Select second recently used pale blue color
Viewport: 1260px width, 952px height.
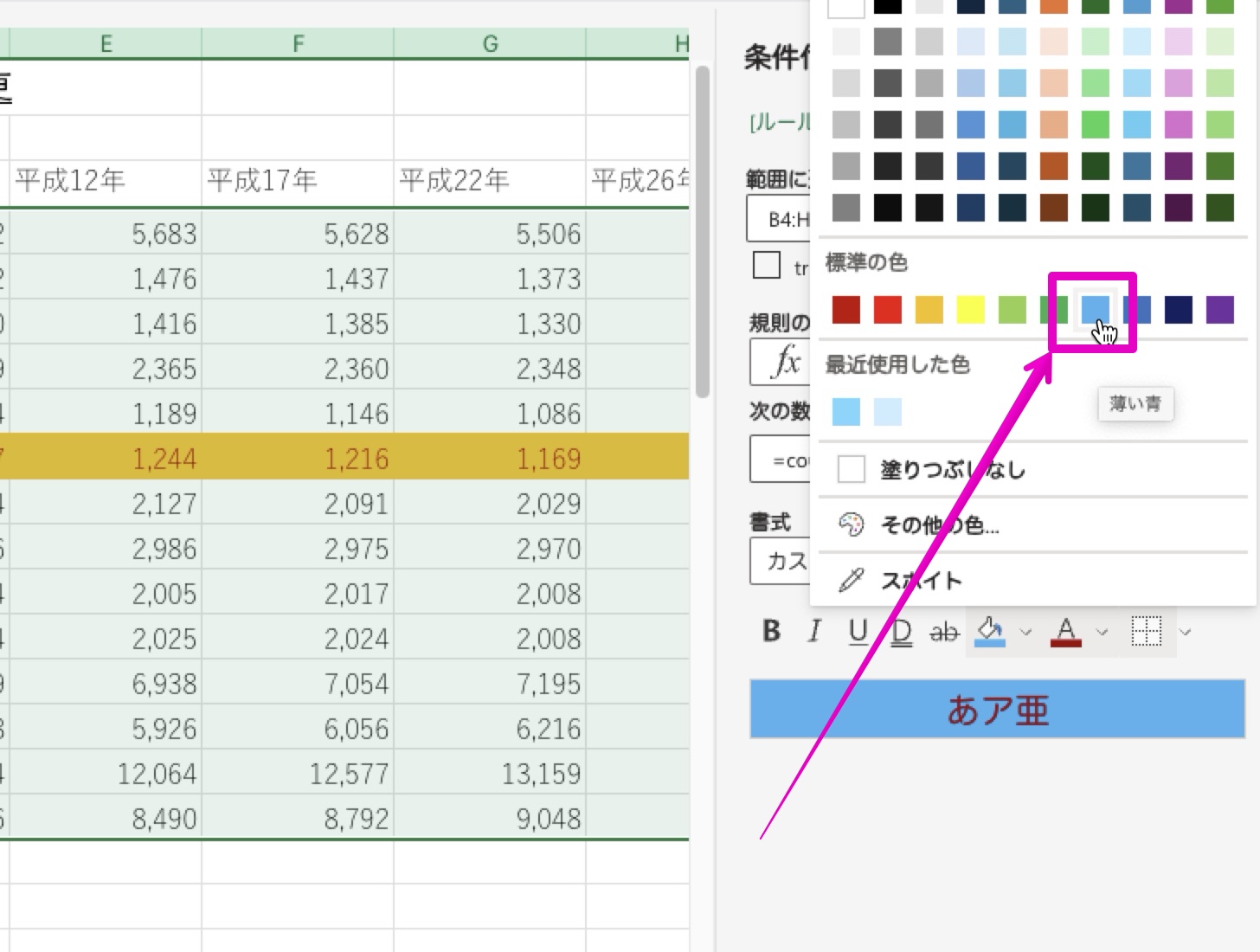(887, 411)
